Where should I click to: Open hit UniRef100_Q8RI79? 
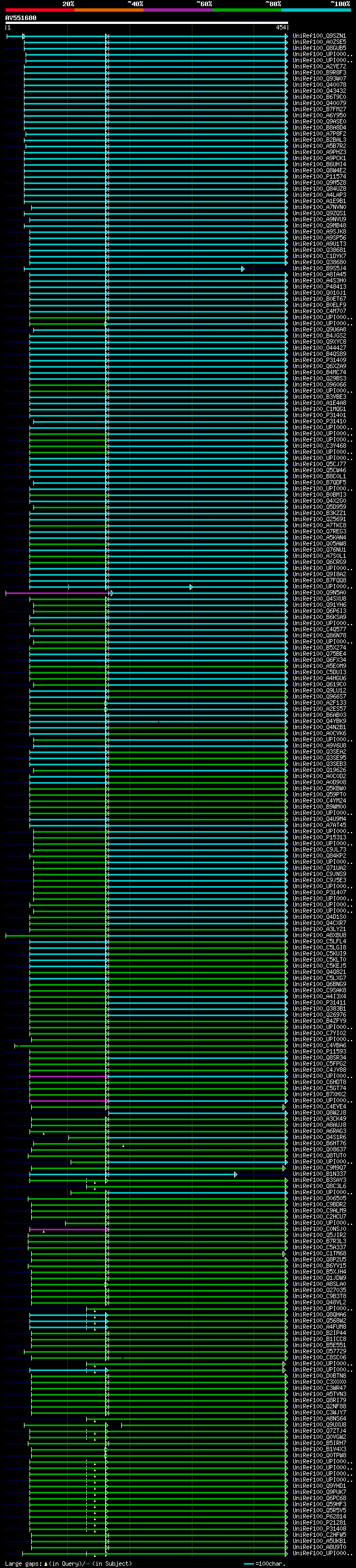(319, 1401)
